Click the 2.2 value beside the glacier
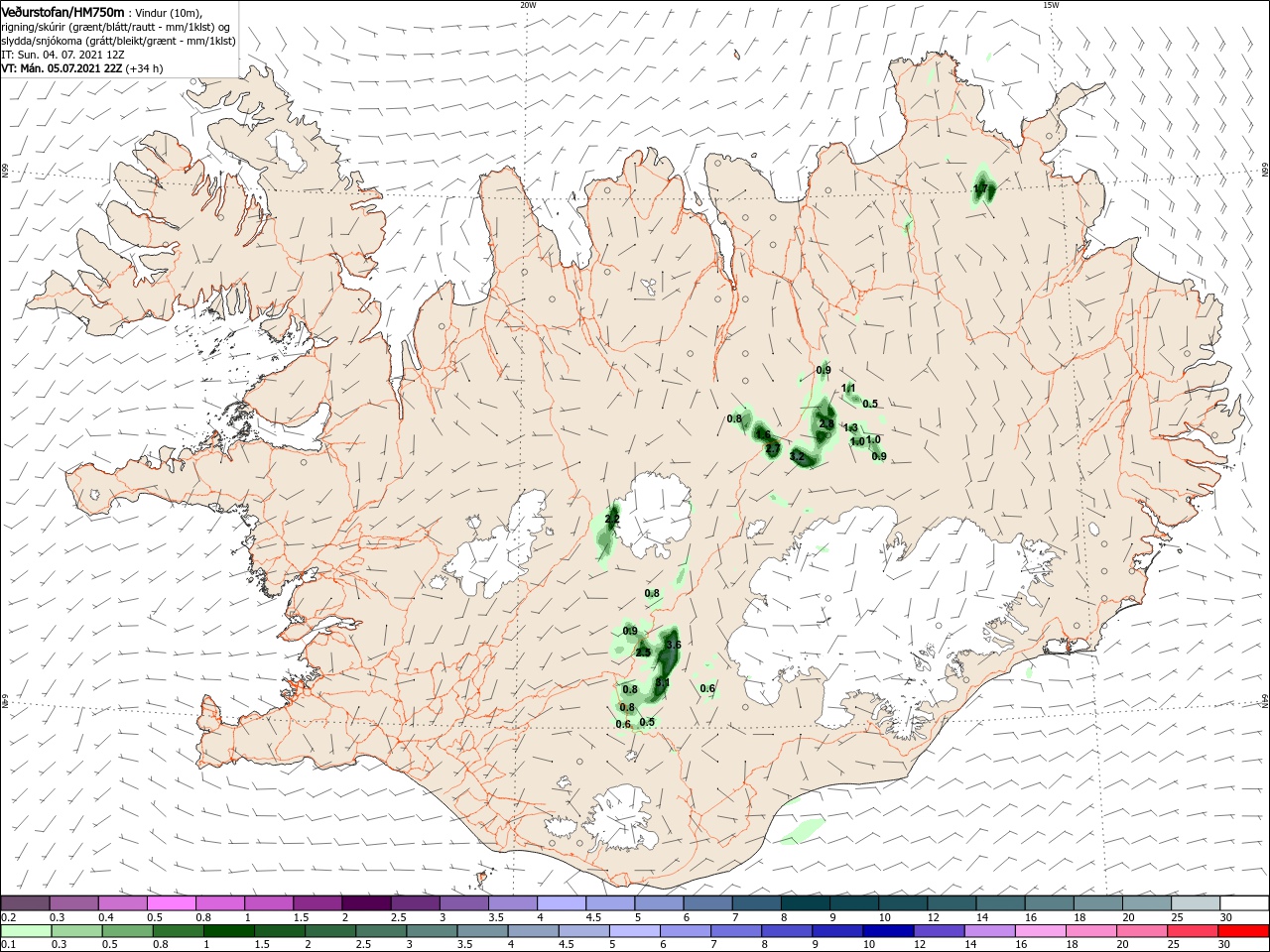 pyautogui.click(x=612, y=519)
